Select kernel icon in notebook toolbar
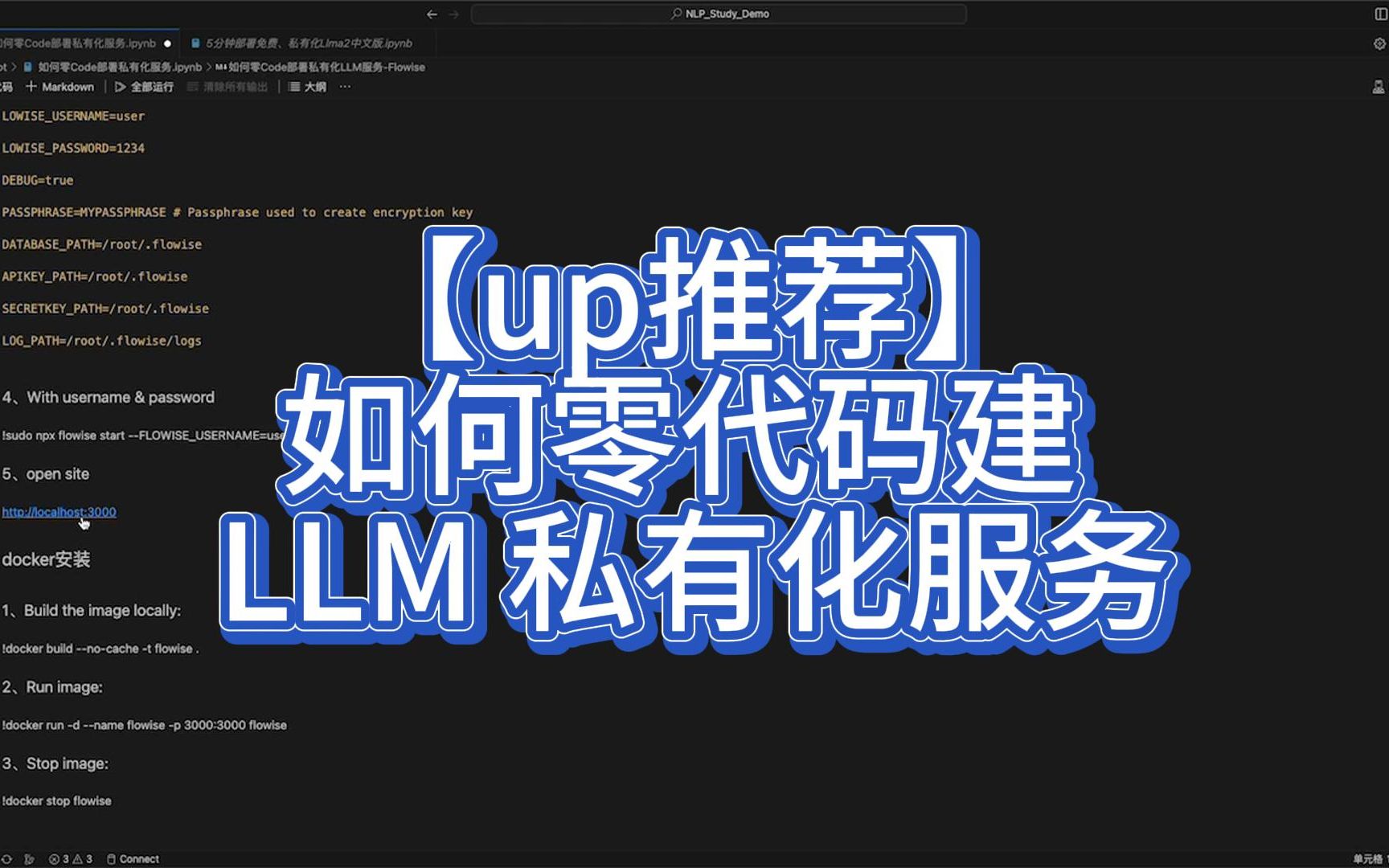Screen dimensions: 1389x868 [x=1379, y=87]
